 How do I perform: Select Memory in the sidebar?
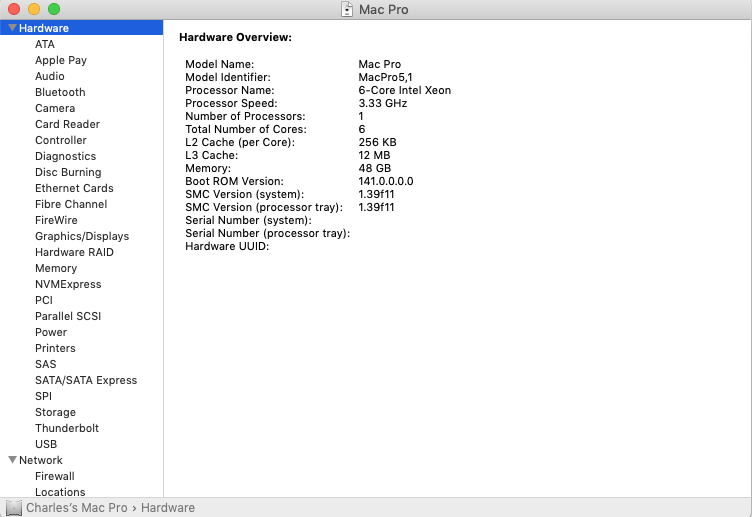point(56,268)
